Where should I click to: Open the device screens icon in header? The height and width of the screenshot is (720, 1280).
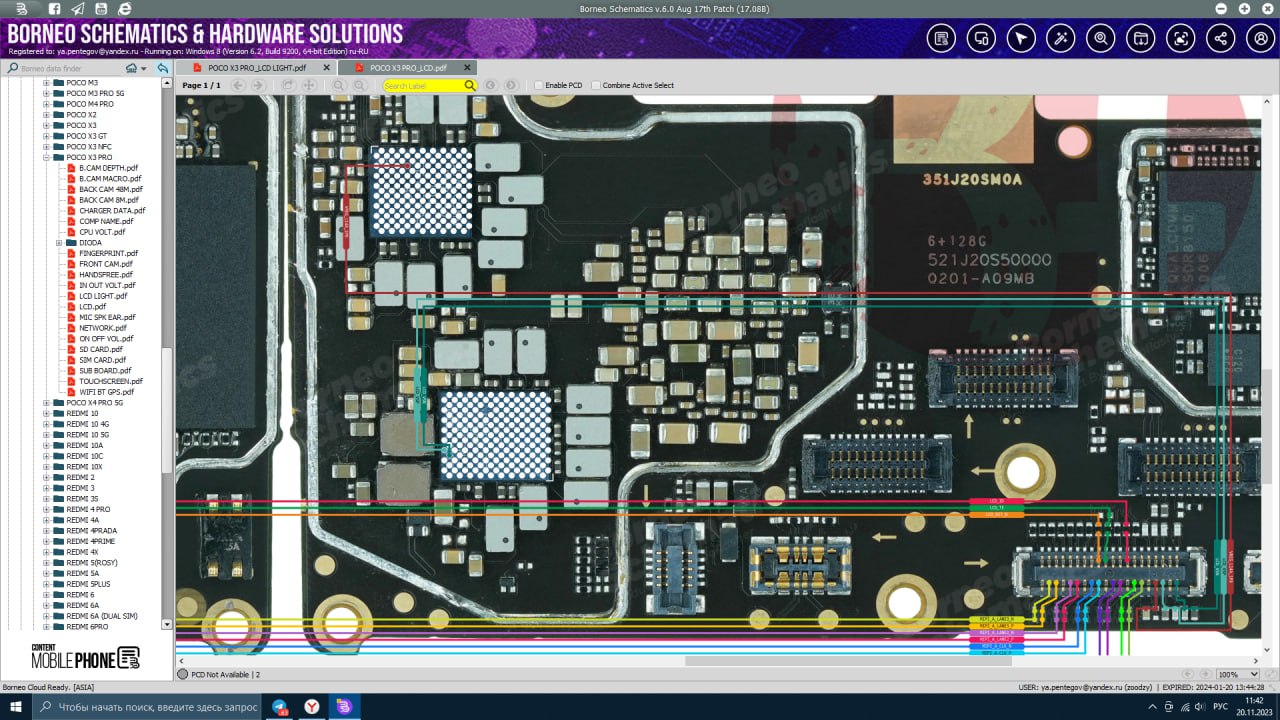tap(980, 38)
